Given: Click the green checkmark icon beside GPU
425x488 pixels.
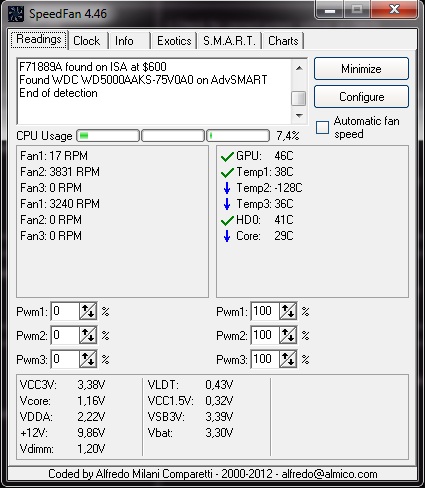Looking at the screenshot, I should coord(227,156).
